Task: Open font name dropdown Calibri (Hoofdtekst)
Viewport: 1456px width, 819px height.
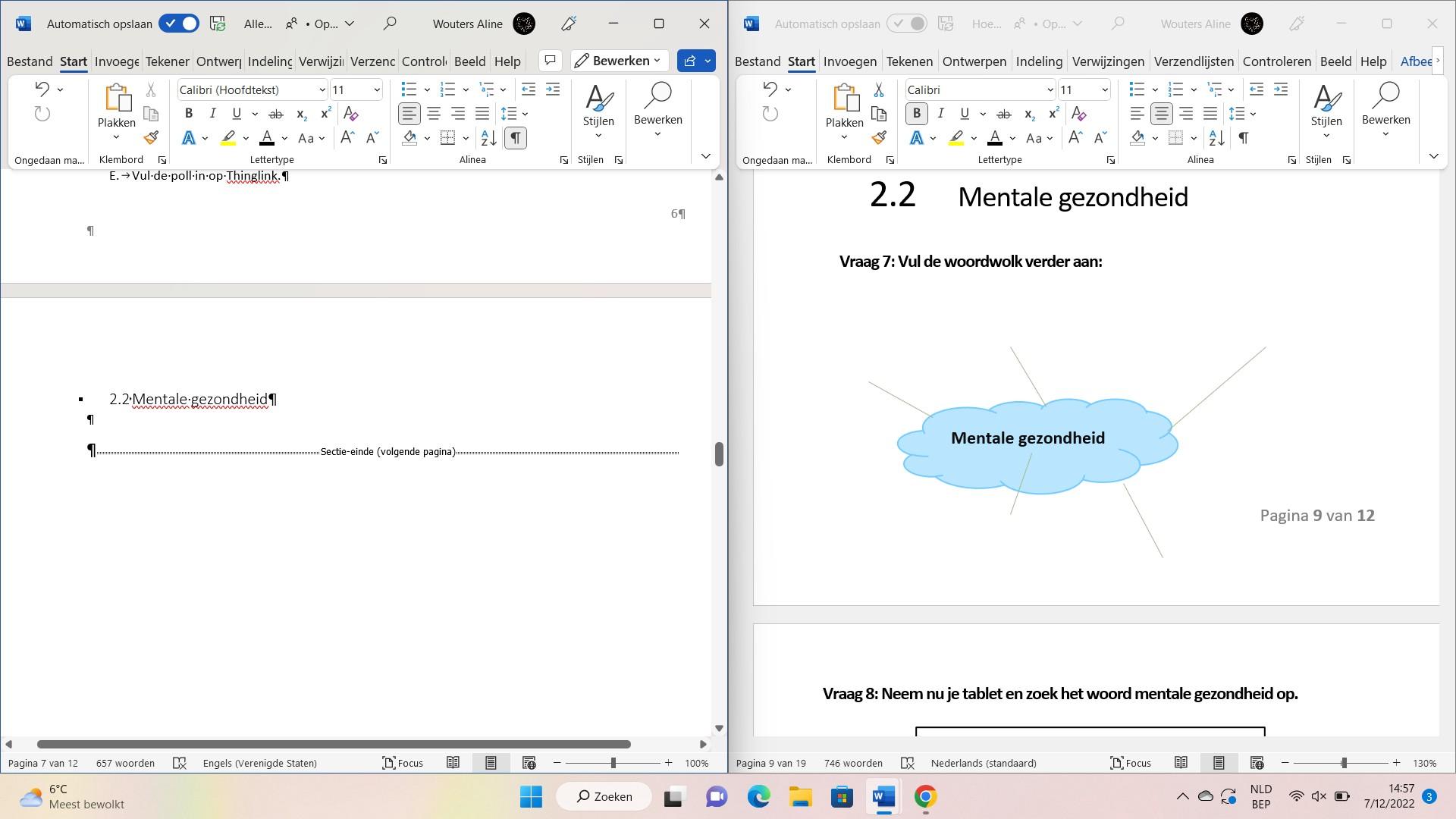Action: 322,89
